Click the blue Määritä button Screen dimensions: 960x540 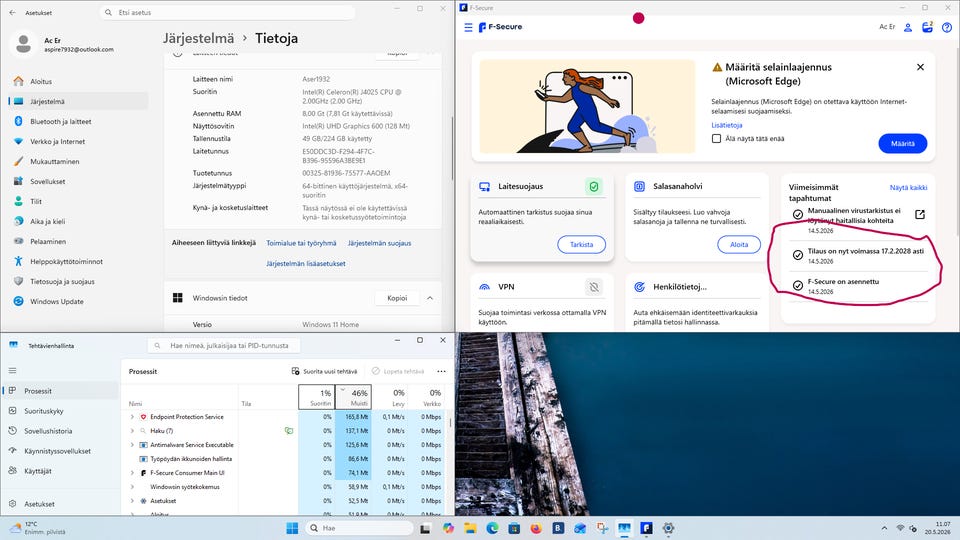[902, 143]
